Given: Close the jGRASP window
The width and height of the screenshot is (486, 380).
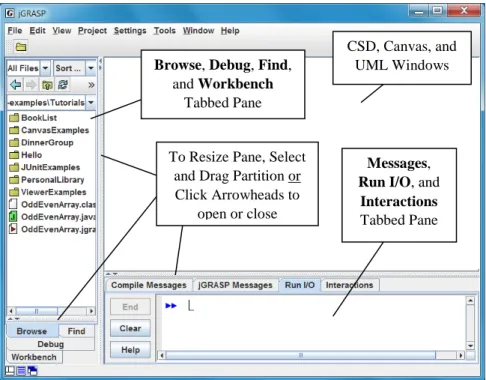Looking at the screenshot, I should (x=464, y=11).
